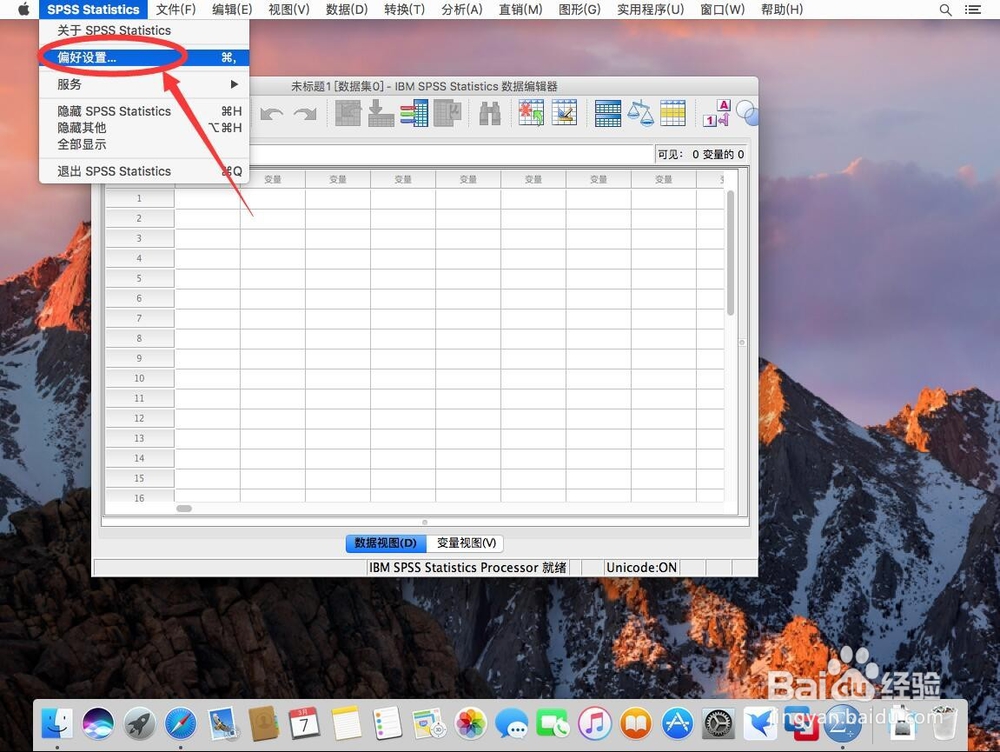Click the Value Labels A/1 icon
Image resolution: width=1000 pixels, height=752 pixels.
tap(716, 113)
